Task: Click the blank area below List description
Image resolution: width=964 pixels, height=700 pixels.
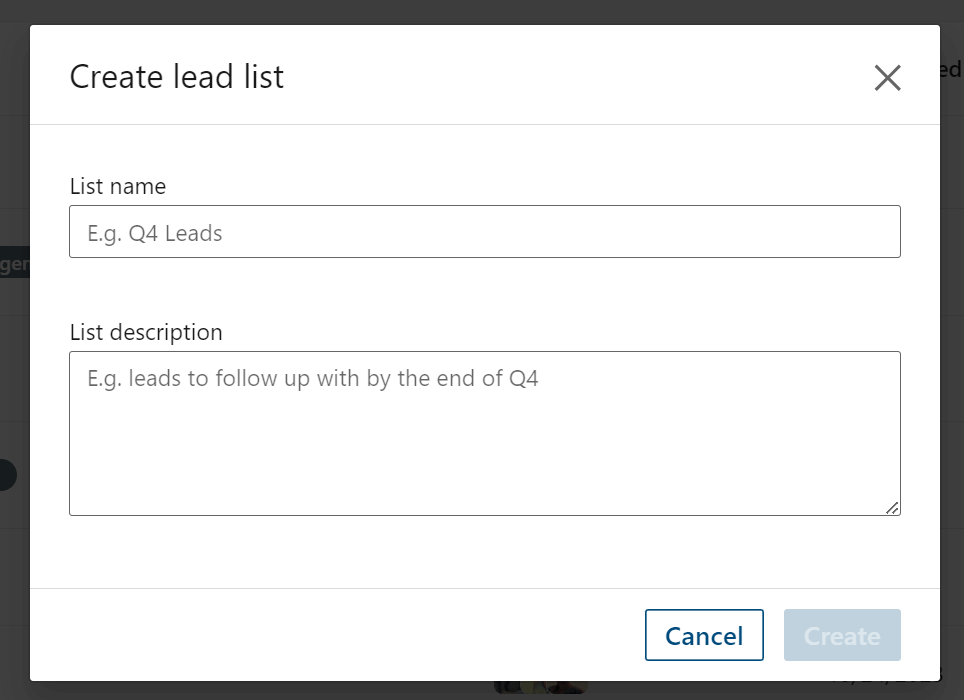Action: (x=484, y=551)
